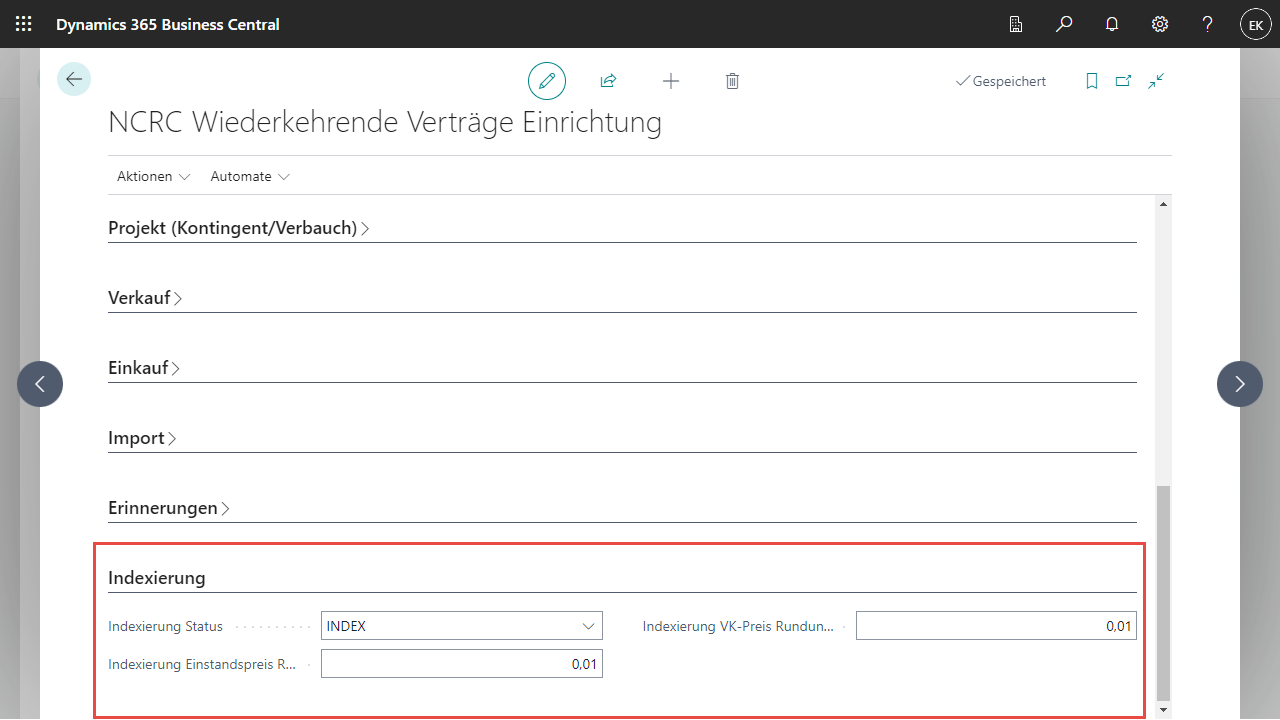Viewport: 1280px width, 720px height.
Task: Open settings gear icon
Action: click(x=1160, y=24)
